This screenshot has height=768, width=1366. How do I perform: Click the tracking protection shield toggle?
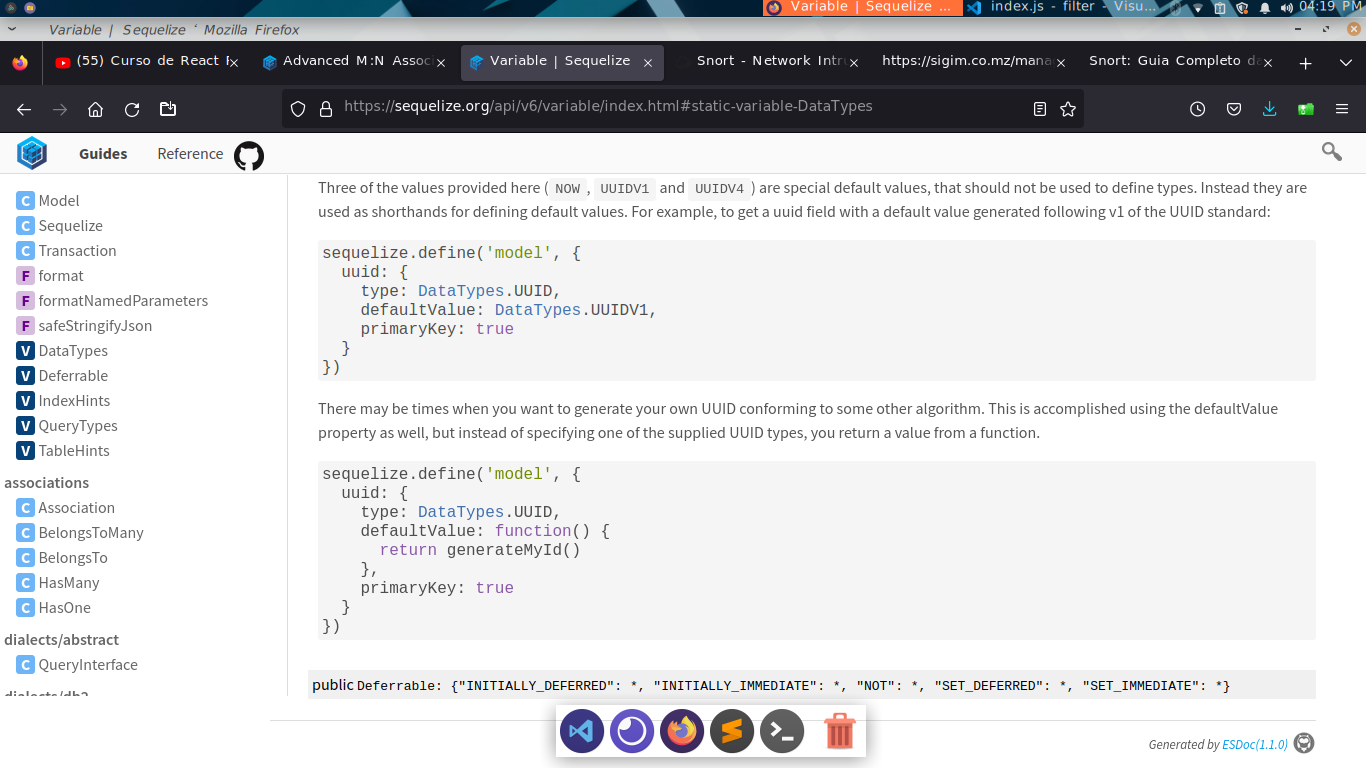(297, 107)
